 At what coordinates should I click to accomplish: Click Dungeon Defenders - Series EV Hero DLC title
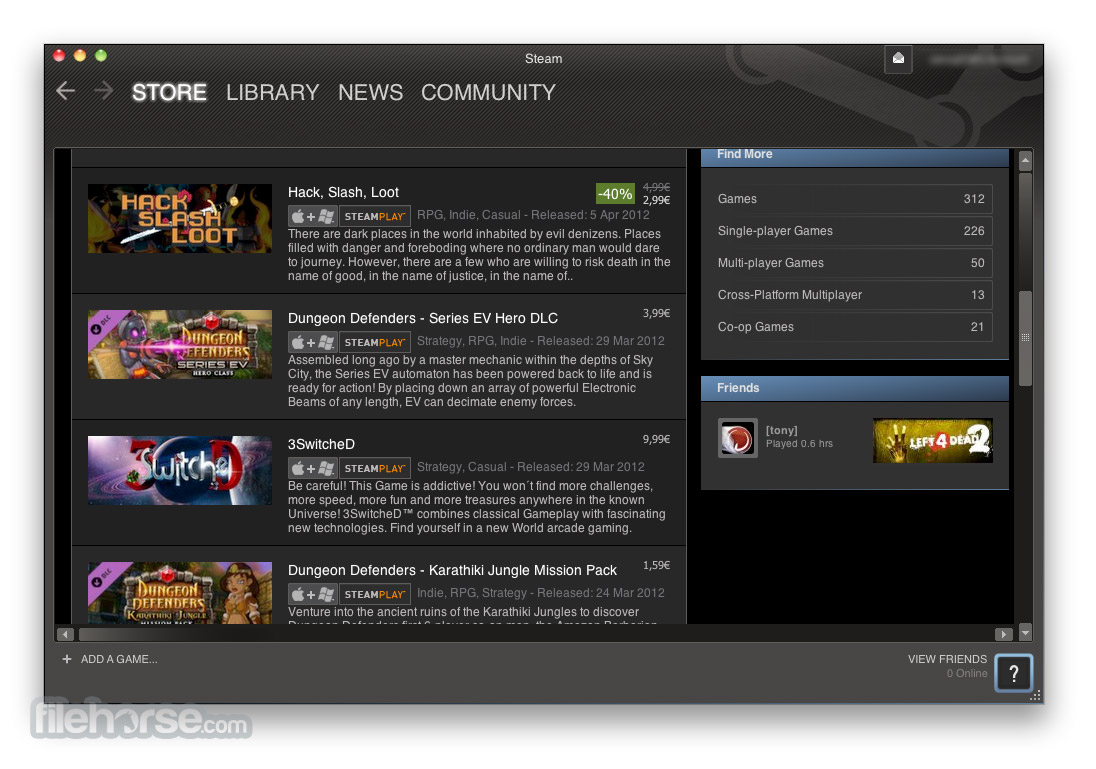click(x=423, y=318)
